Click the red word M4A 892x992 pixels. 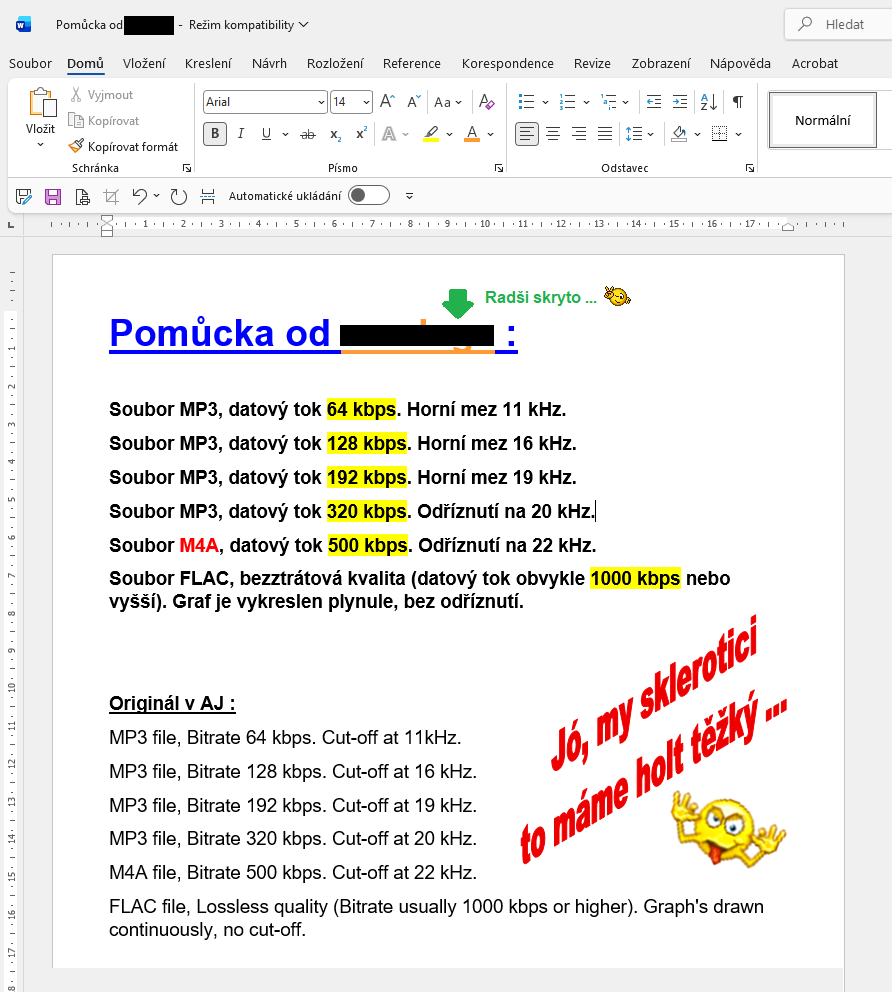pos(199,545)
